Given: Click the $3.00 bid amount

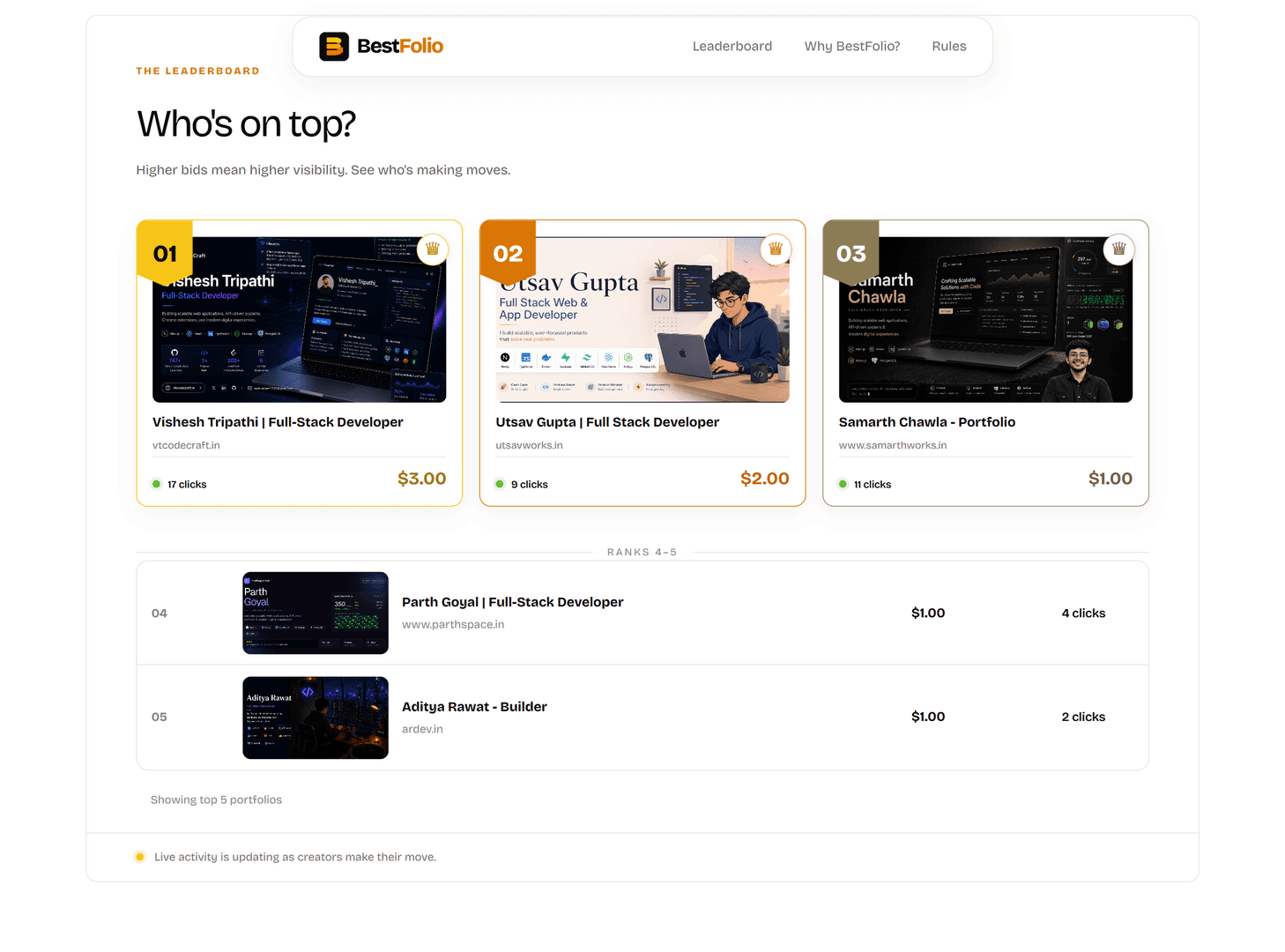Looking at the screenshot, I should [x=422, y=479].
